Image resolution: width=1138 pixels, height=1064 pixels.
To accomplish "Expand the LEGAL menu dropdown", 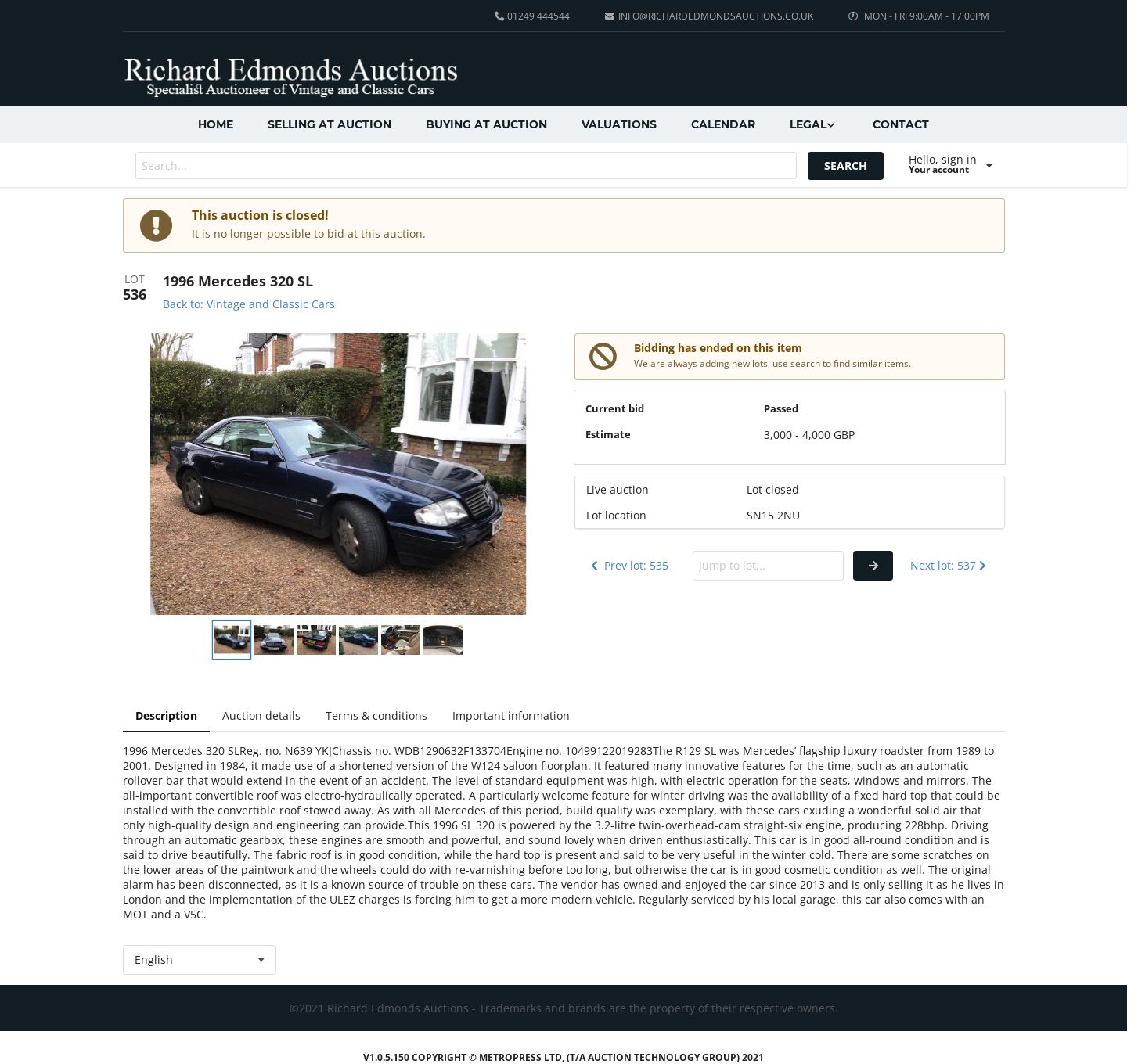I will tap(812, 124).
